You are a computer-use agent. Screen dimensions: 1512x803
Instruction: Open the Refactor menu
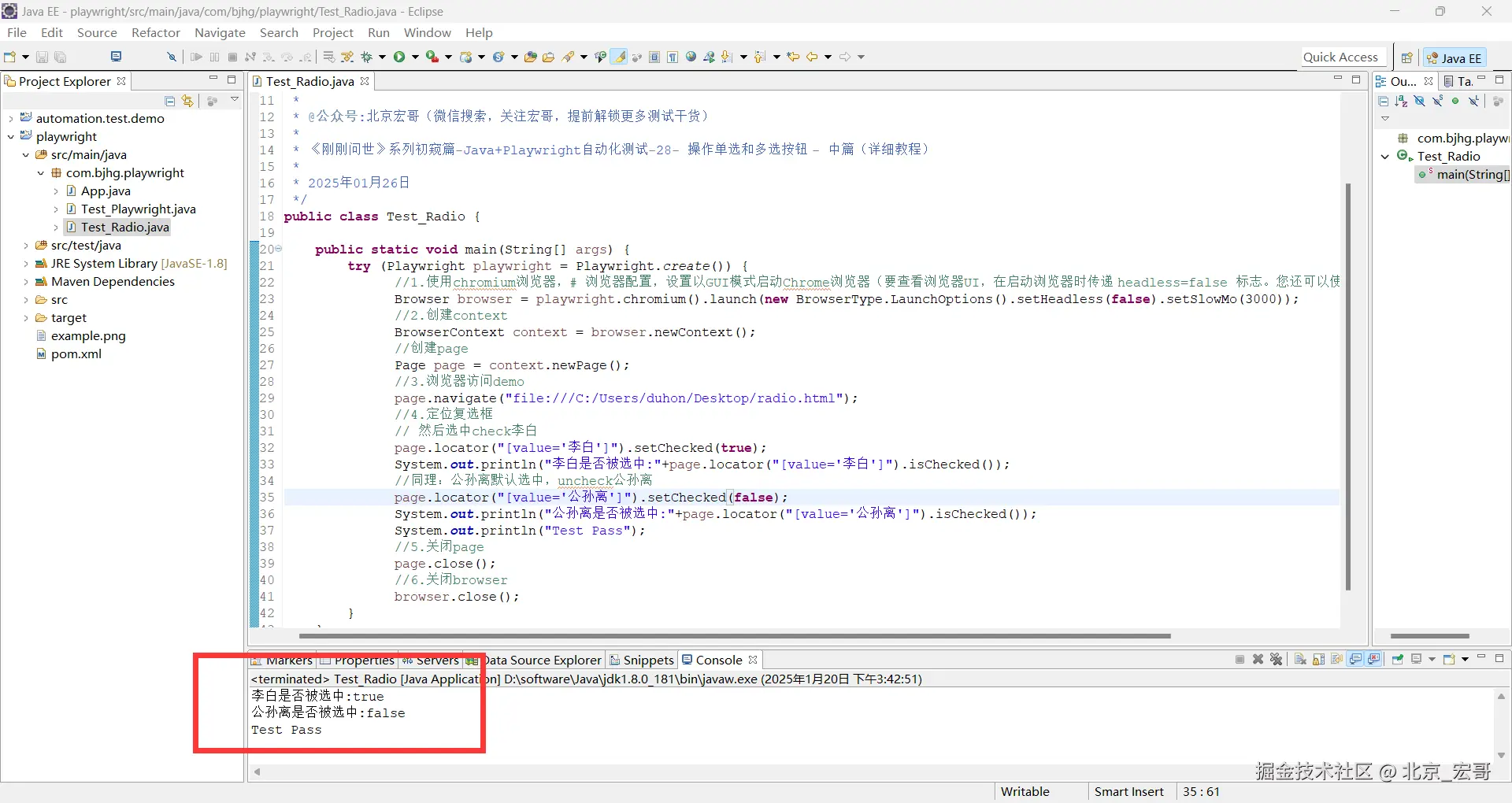(156, 32)
